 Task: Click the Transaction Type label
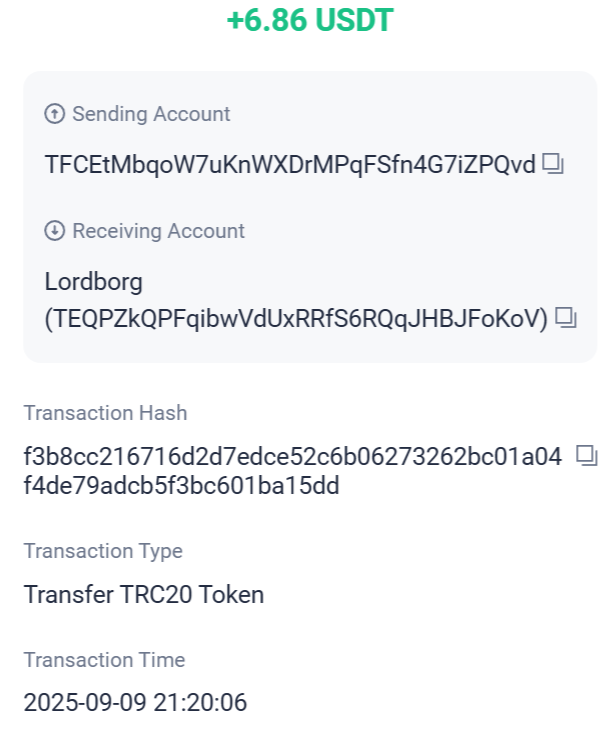[103, 551]
